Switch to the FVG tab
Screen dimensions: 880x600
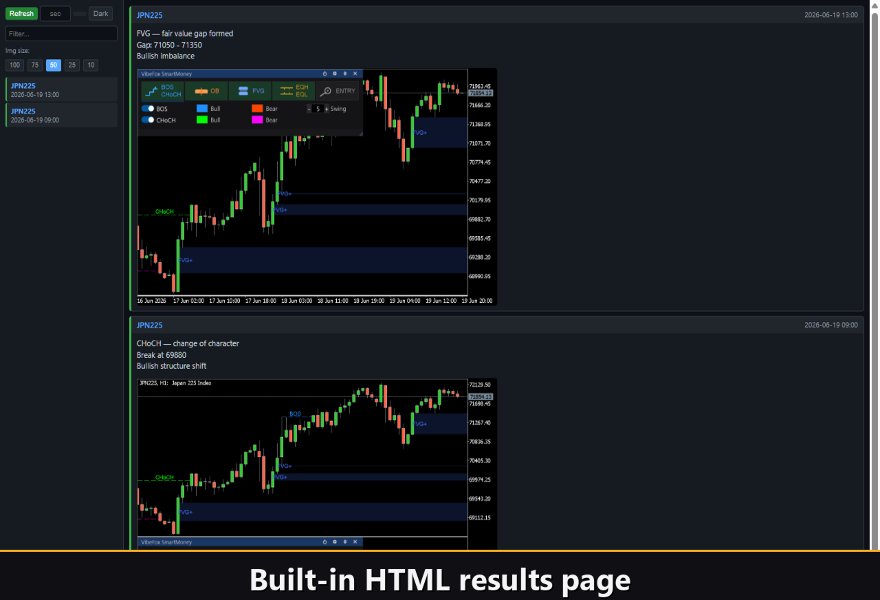(250, 91)
